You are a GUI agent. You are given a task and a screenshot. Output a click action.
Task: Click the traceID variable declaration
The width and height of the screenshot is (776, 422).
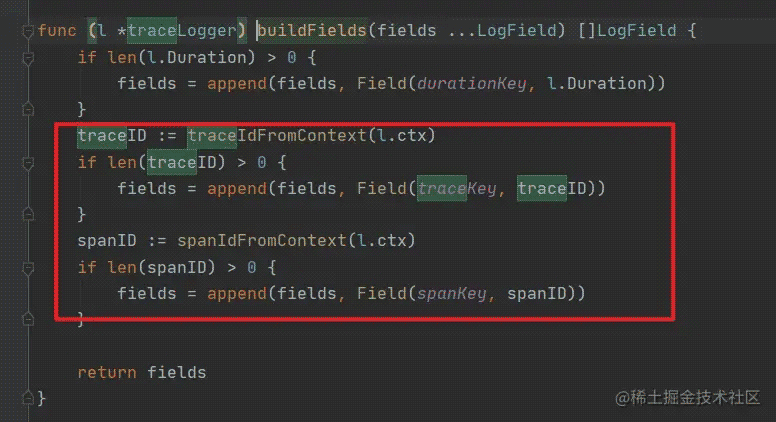[x=112, y=136]
